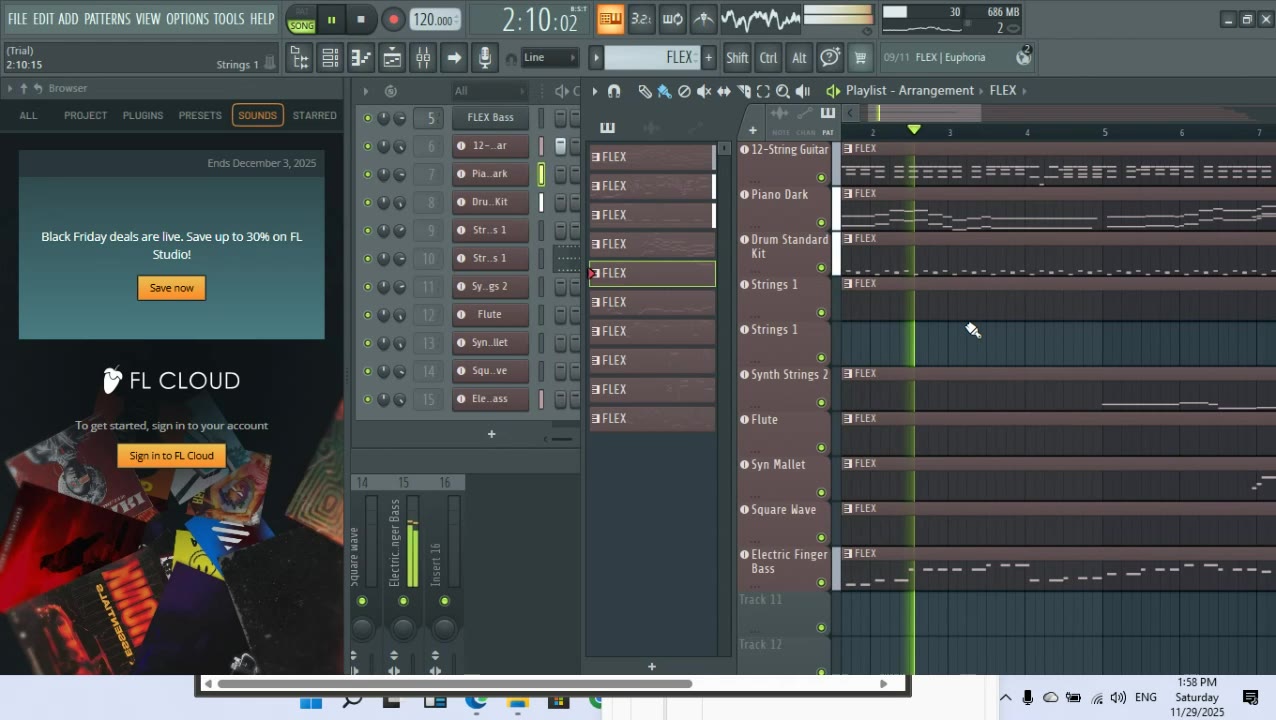1276x720 pixels.
Task: Click the online news globe icon
Action: (1023, 58)
